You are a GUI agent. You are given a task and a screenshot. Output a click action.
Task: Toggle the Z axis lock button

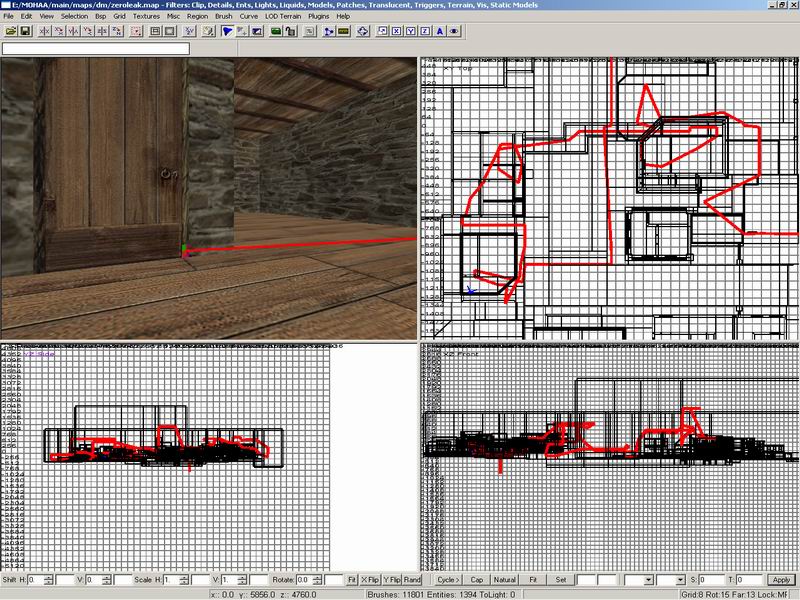(x=425, y=32)
